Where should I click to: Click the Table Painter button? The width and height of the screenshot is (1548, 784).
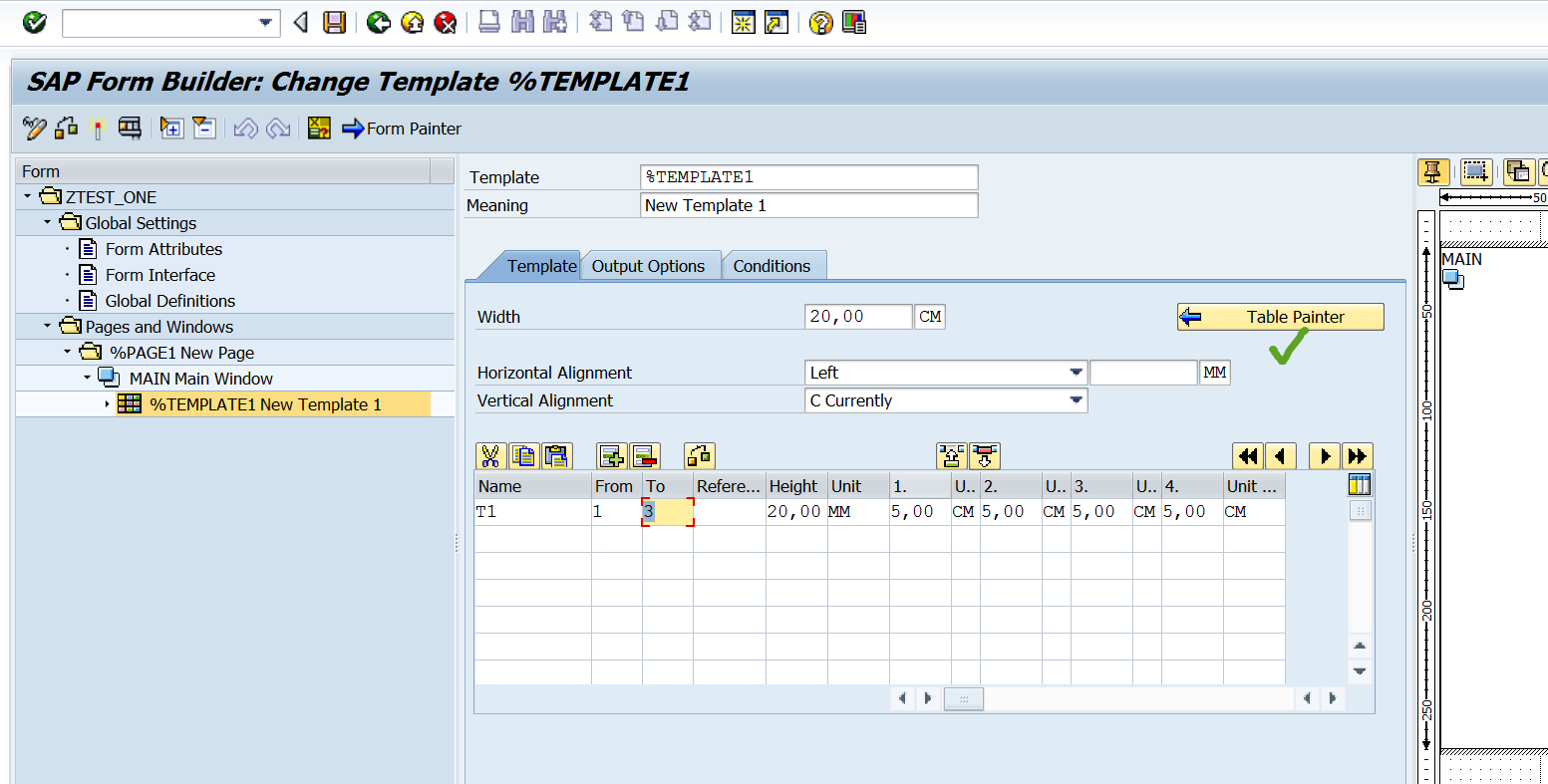click(1280, 316)
